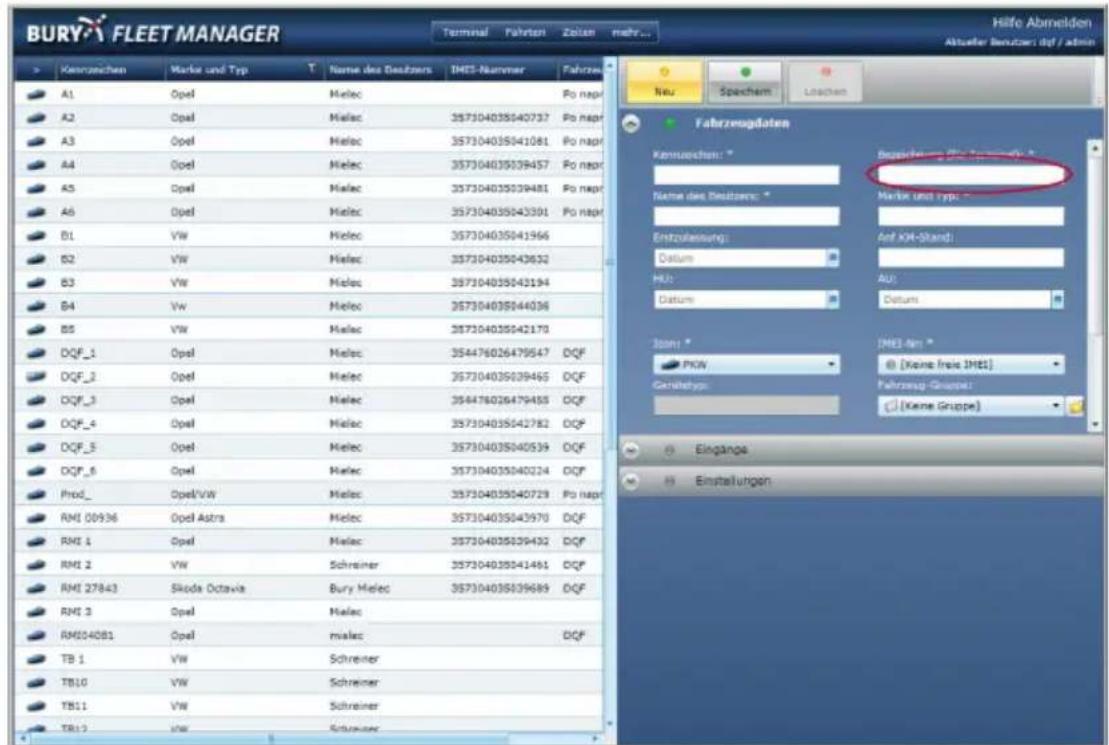Focus the Marke und Typ input field
1109x745 pixels.
(x=971, y=216)
